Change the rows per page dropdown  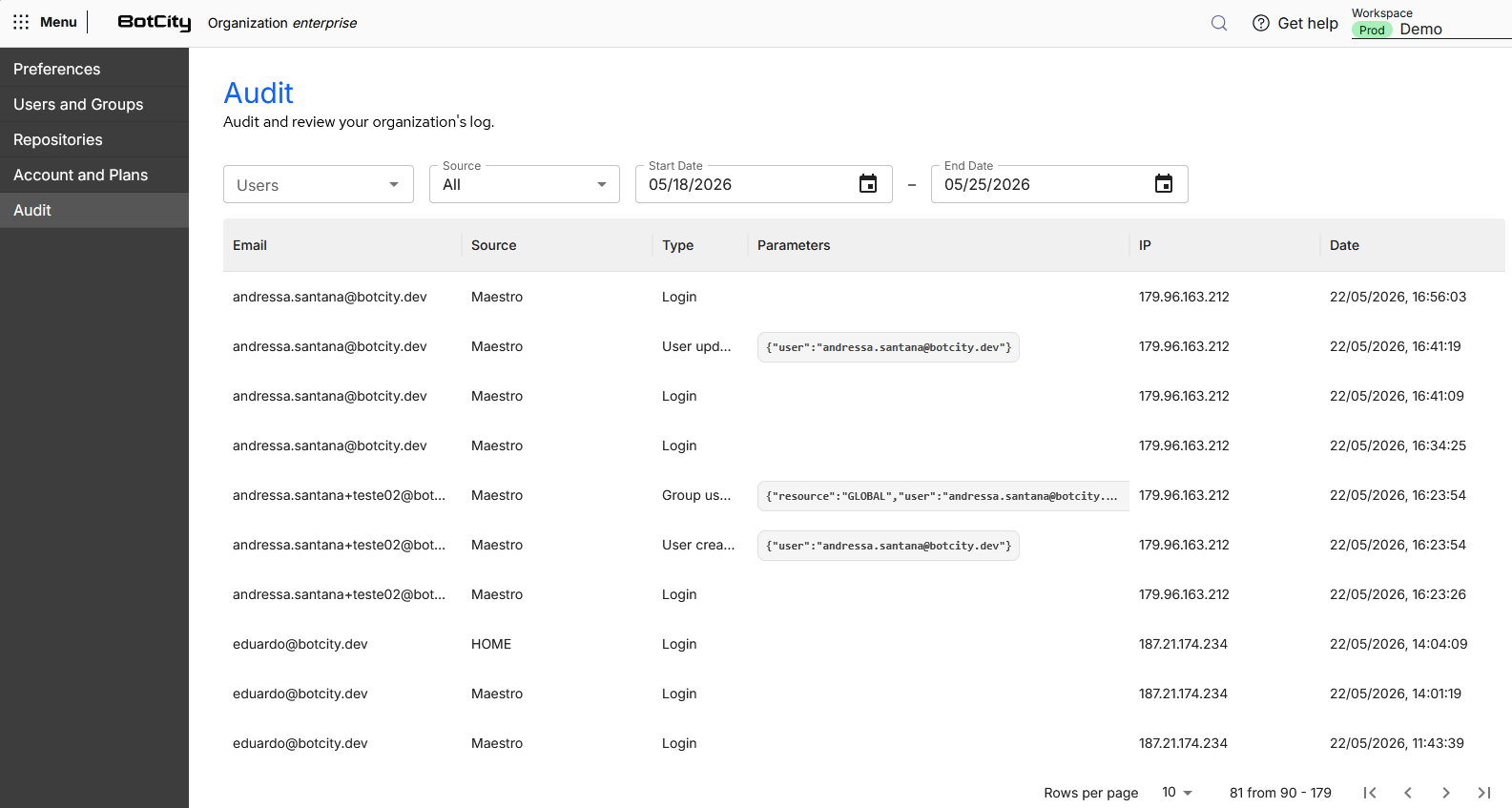pos(1177,793)
